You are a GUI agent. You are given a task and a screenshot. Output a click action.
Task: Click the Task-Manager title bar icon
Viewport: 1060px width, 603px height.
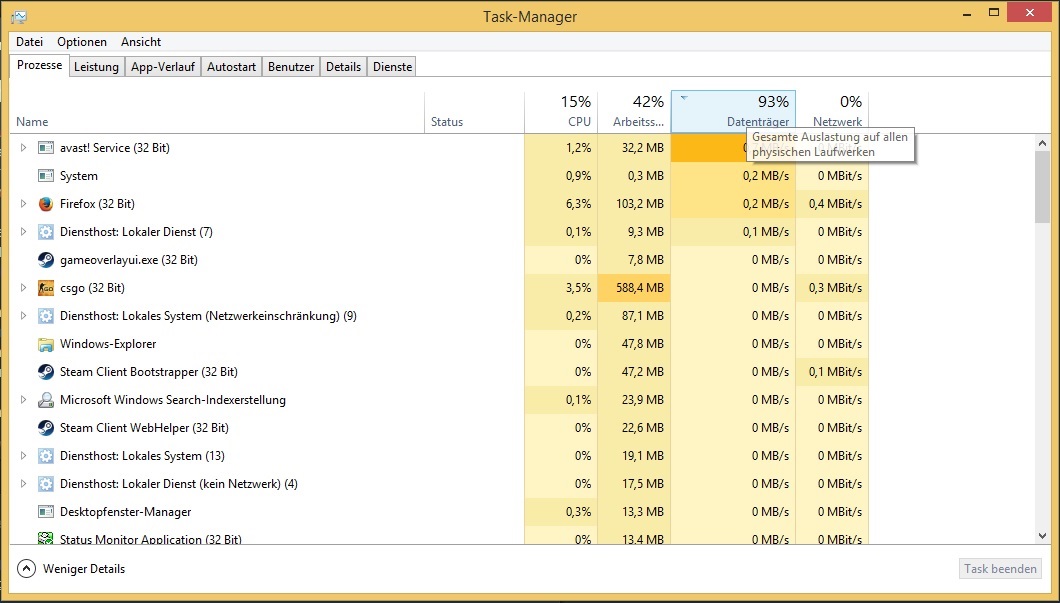coord(19,16)
